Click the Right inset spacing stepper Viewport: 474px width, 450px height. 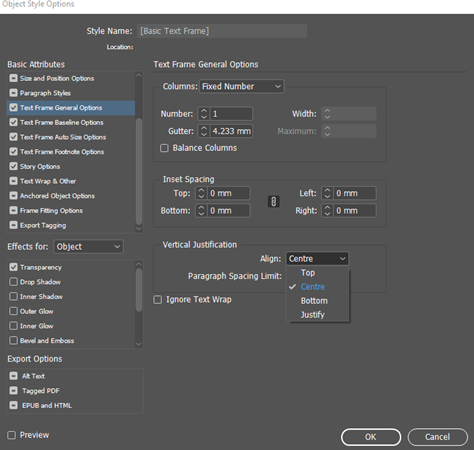(327, 211)
